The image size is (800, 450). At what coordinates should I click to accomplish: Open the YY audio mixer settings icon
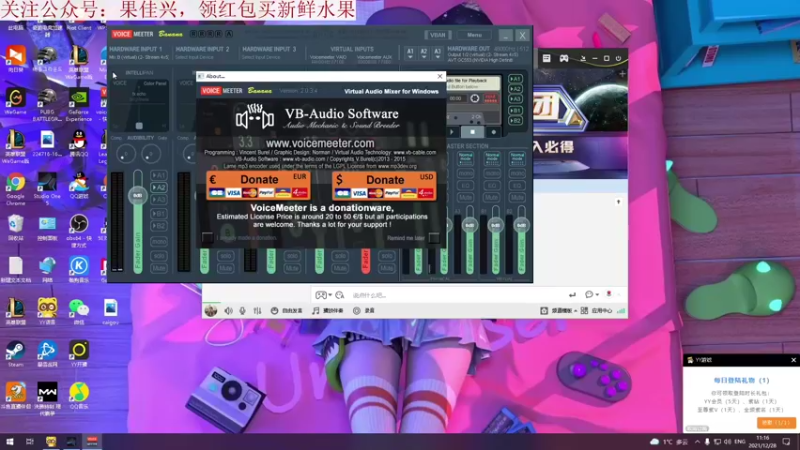257,311
